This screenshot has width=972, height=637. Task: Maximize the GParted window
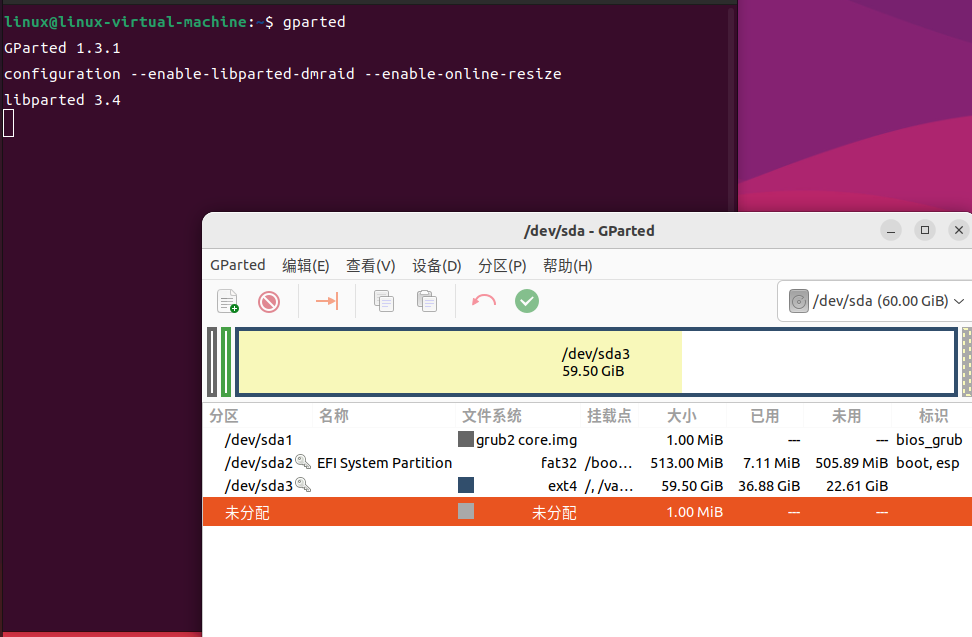925,231
